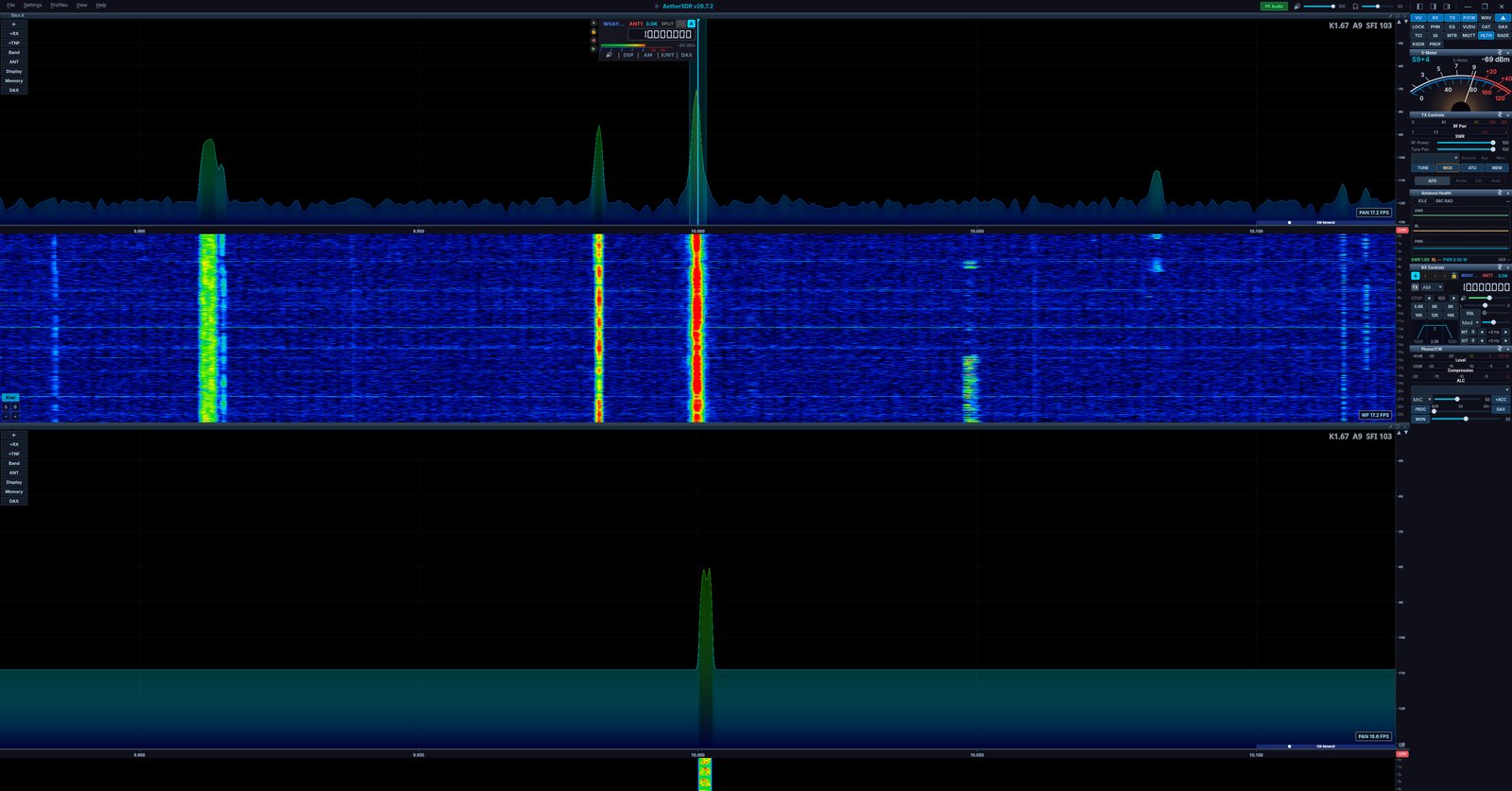The image size is (1512, 791).
Task: Click the headphone icon in the title bar
Action: click(x=1355, y=7)
